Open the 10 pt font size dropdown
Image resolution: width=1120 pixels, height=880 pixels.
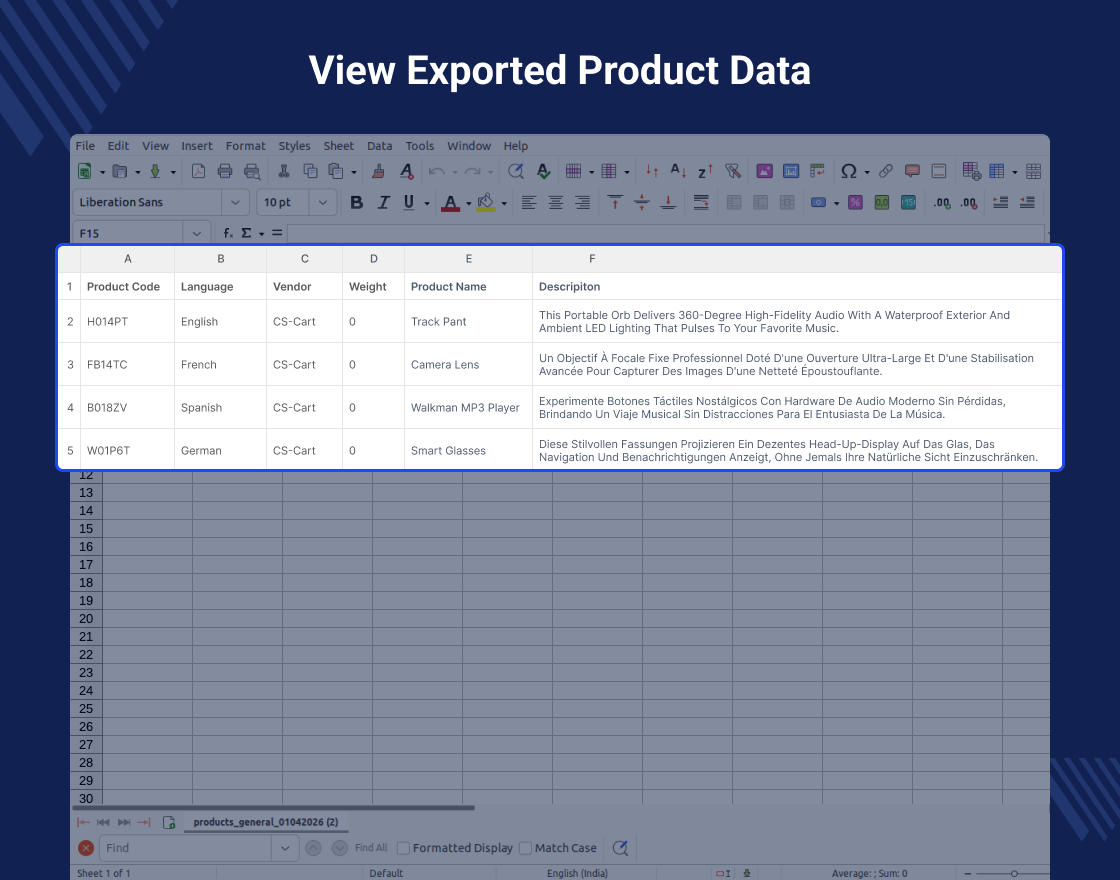tap(323, 203)
